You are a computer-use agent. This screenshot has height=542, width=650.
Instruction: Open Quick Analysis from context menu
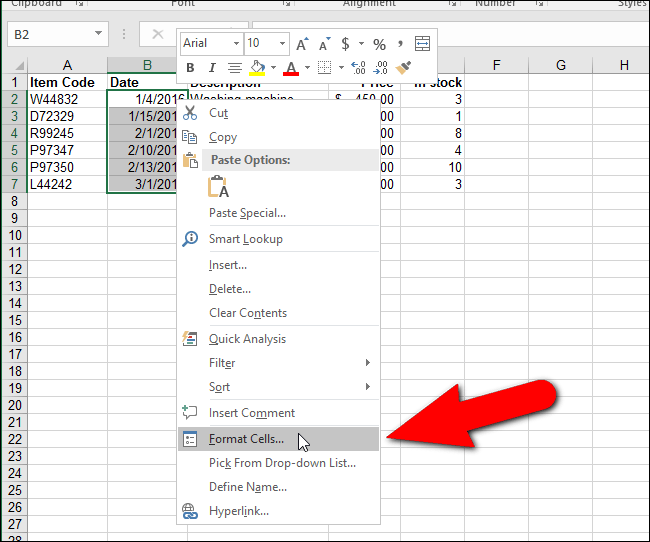point(279,339)
